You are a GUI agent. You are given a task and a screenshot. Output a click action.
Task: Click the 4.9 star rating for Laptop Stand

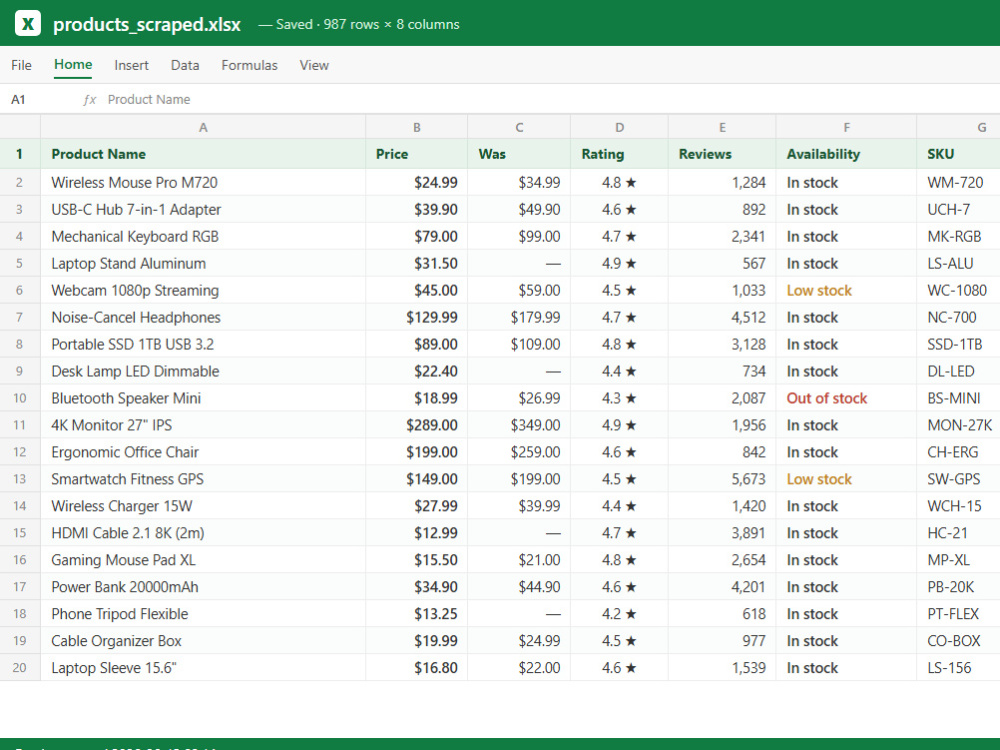pos(619,264)
